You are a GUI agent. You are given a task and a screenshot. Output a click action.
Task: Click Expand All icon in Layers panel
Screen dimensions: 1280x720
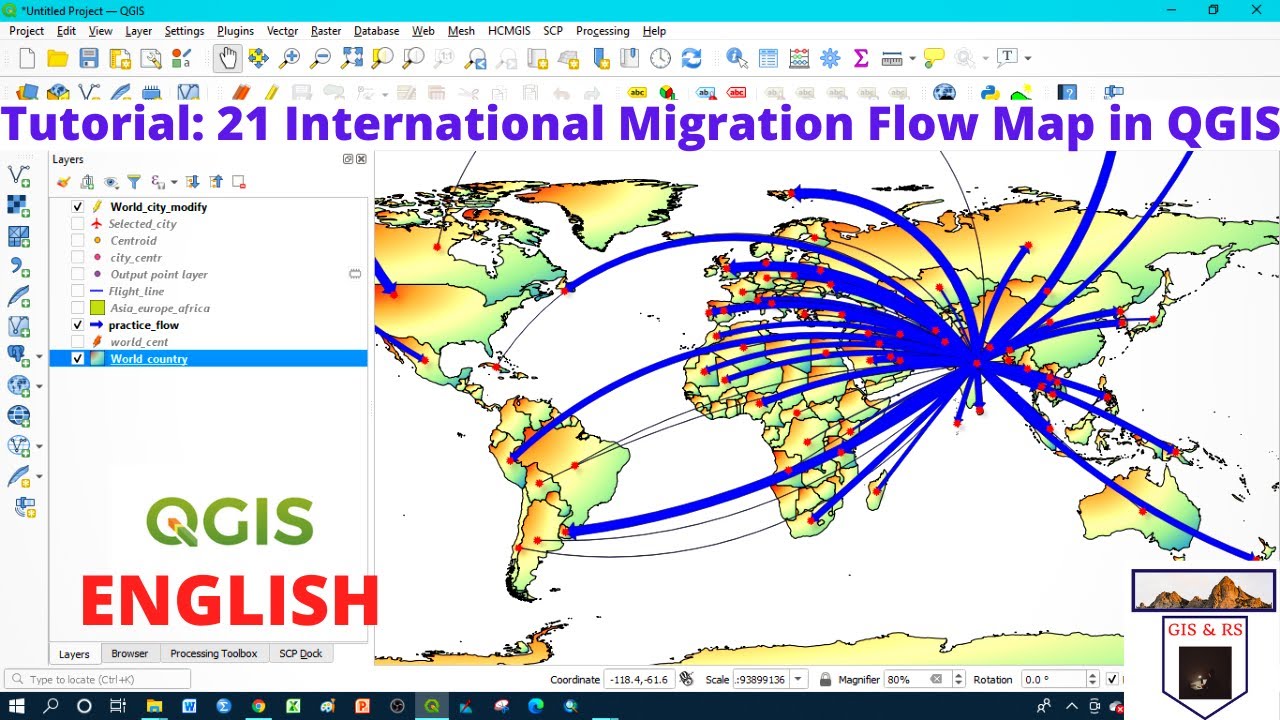193,182
